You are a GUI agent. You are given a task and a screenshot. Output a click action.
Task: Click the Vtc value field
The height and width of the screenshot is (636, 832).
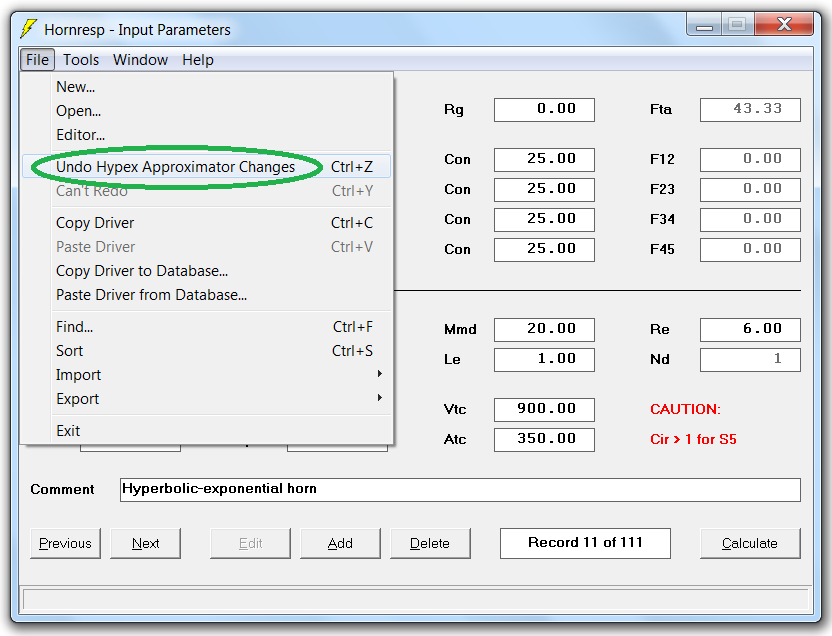coord(544,410)
